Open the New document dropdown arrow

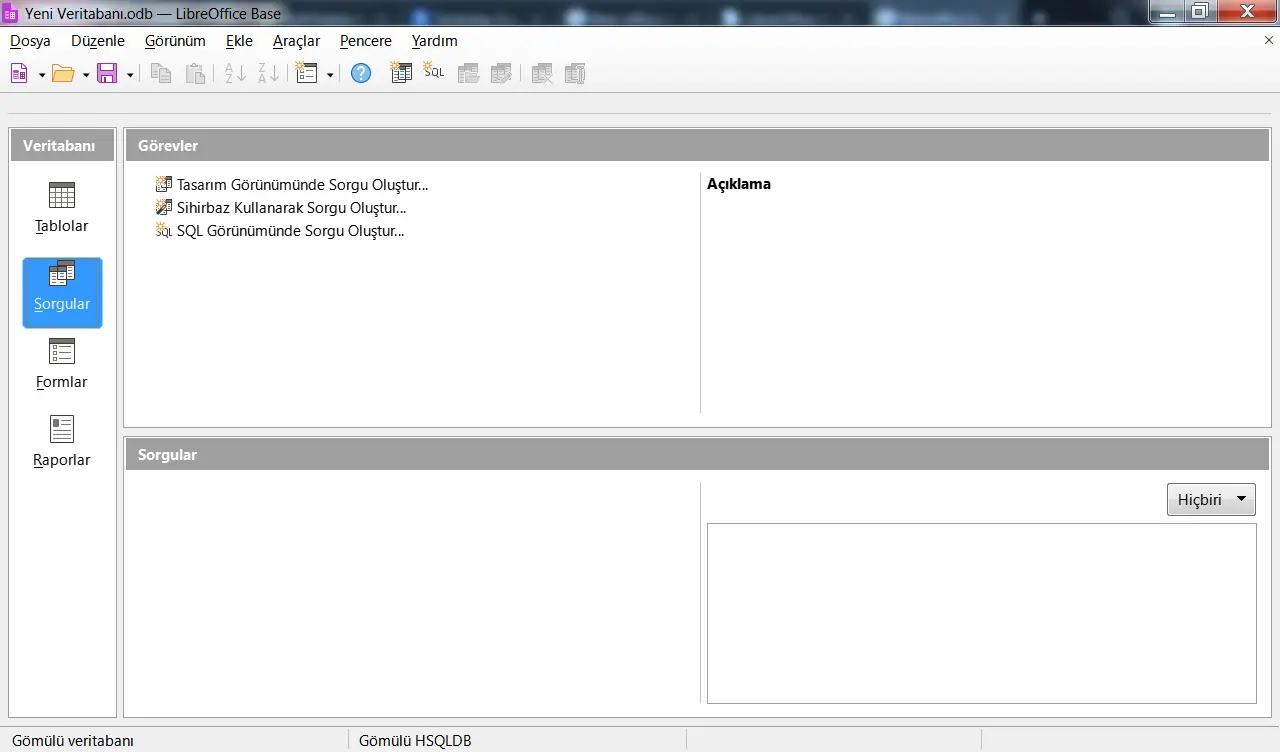tap(41, 74)
